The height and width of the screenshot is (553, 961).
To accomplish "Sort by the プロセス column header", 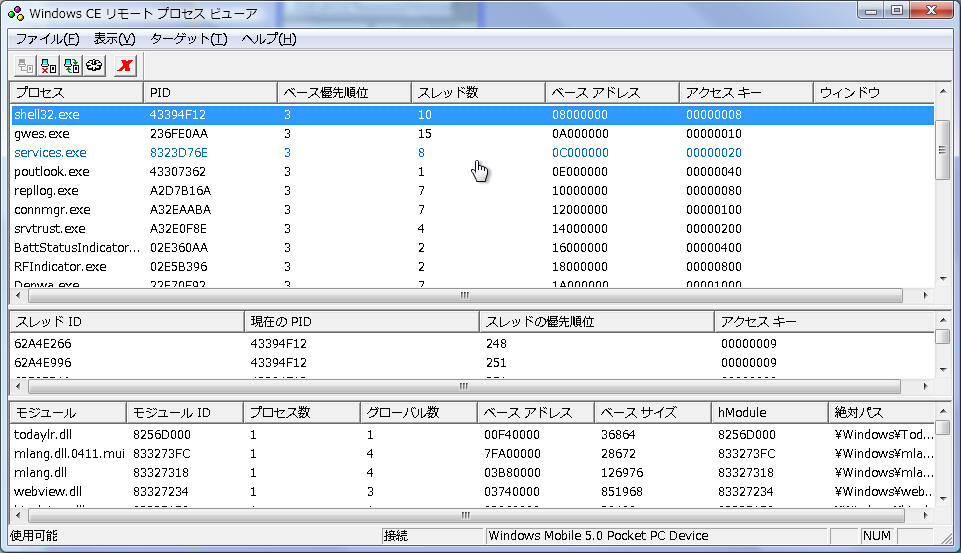I will click(x=77, y=93).
